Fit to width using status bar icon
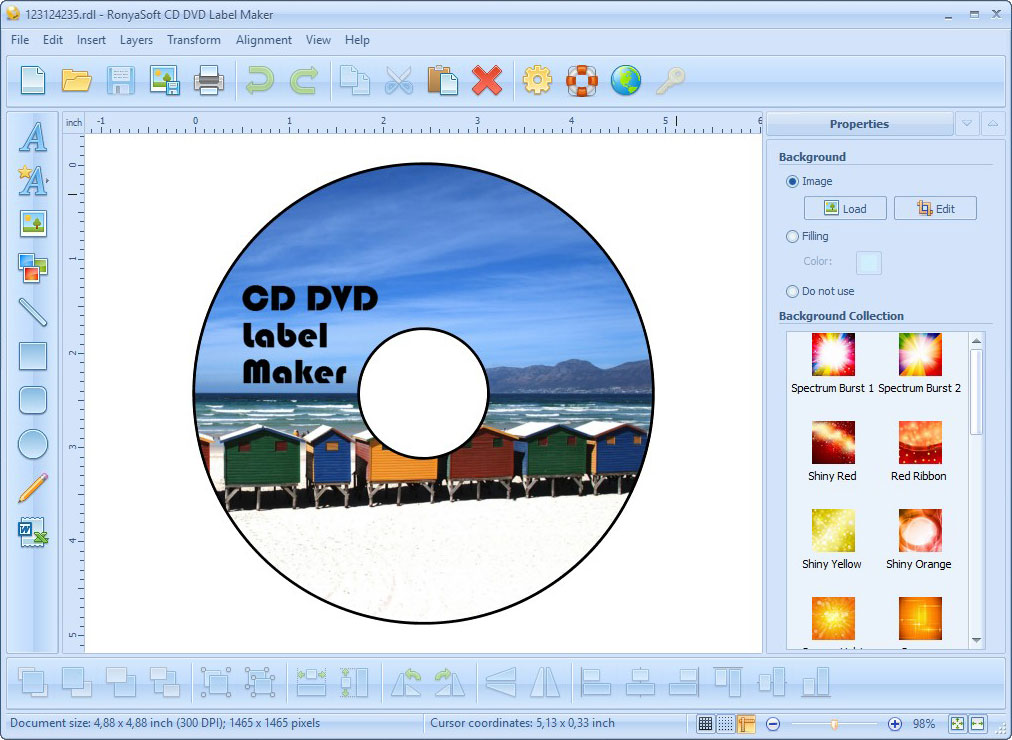 pos(977,724)
